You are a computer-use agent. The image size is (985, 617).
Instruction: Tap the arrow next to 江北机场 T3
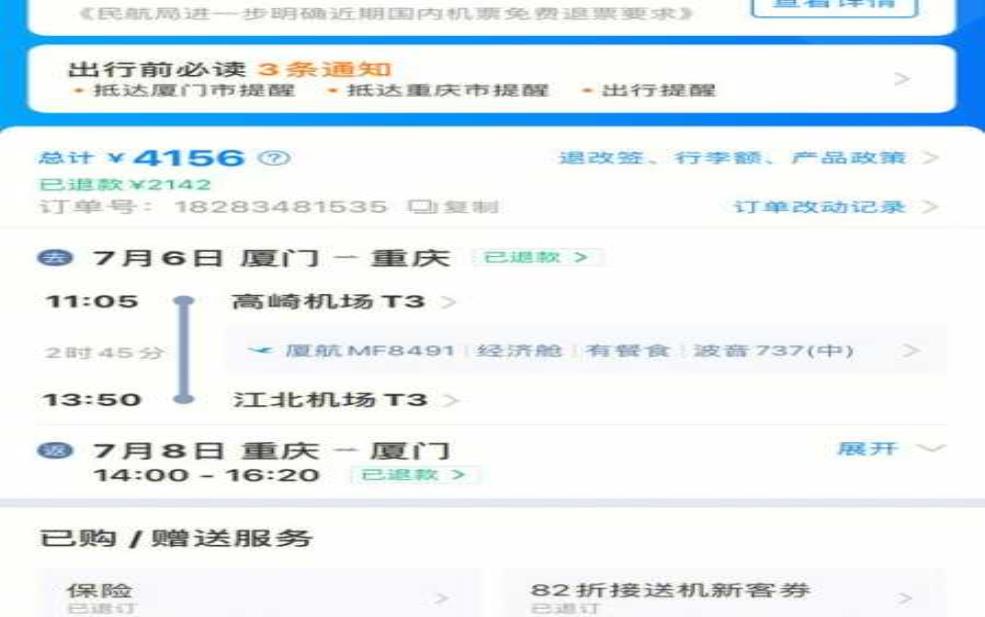[x=451, y=400]
